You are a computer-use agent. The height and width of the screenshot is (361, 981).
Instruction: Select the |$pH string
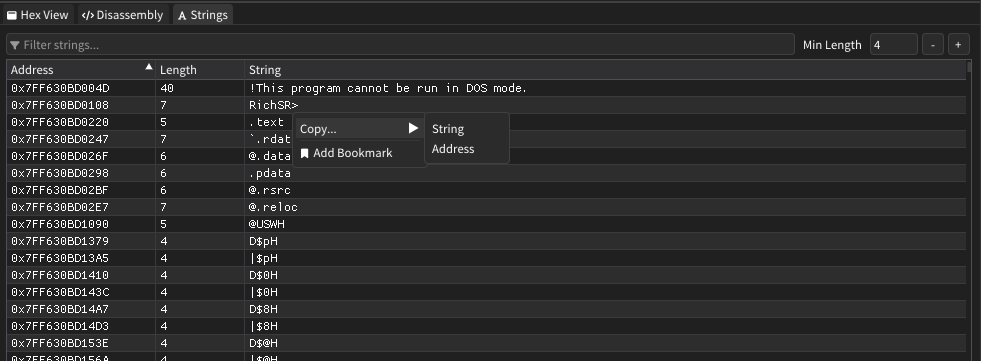(x=263, y=258)
